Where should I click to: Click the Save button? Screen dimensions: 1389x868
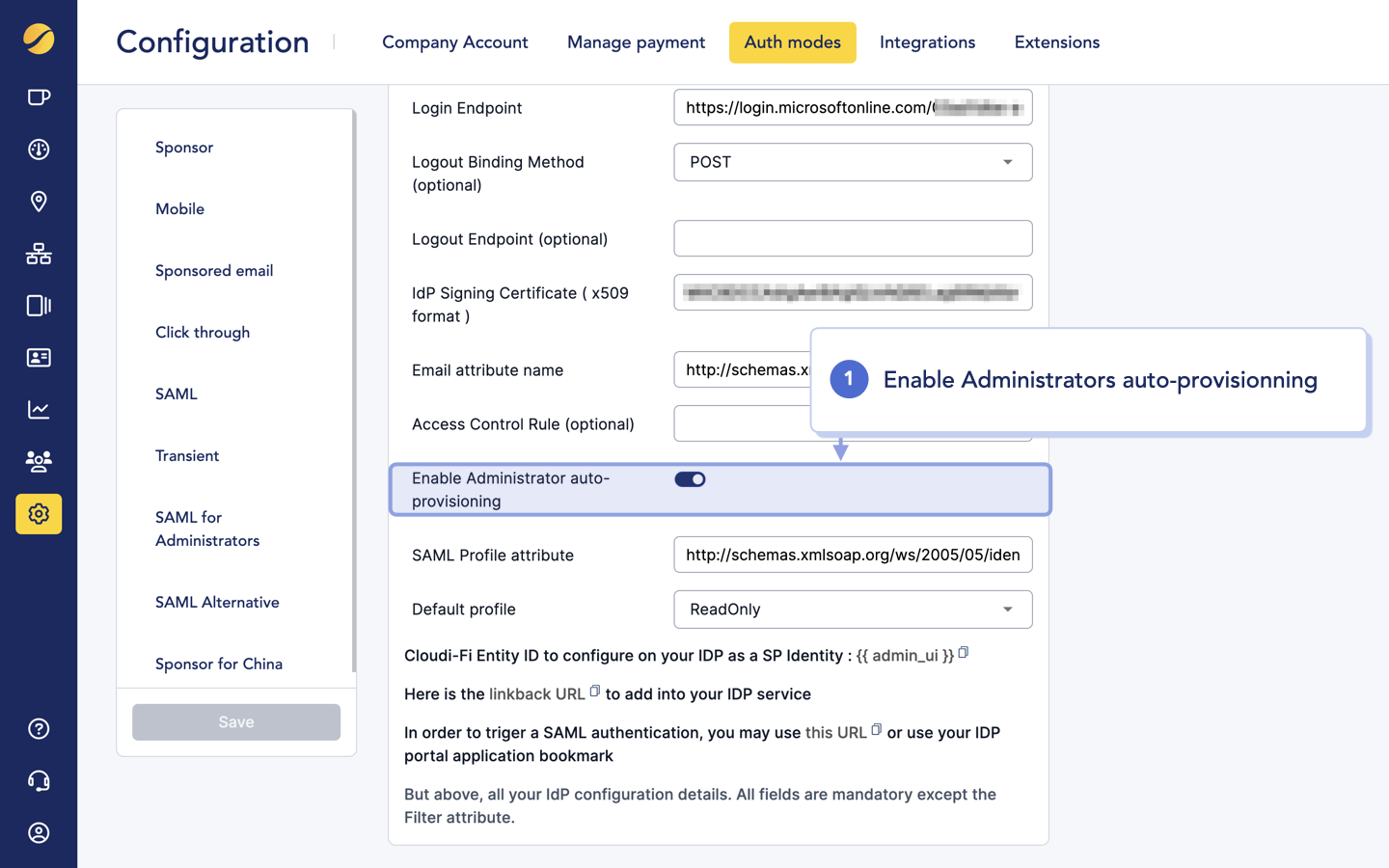click(x=235, y=721)
